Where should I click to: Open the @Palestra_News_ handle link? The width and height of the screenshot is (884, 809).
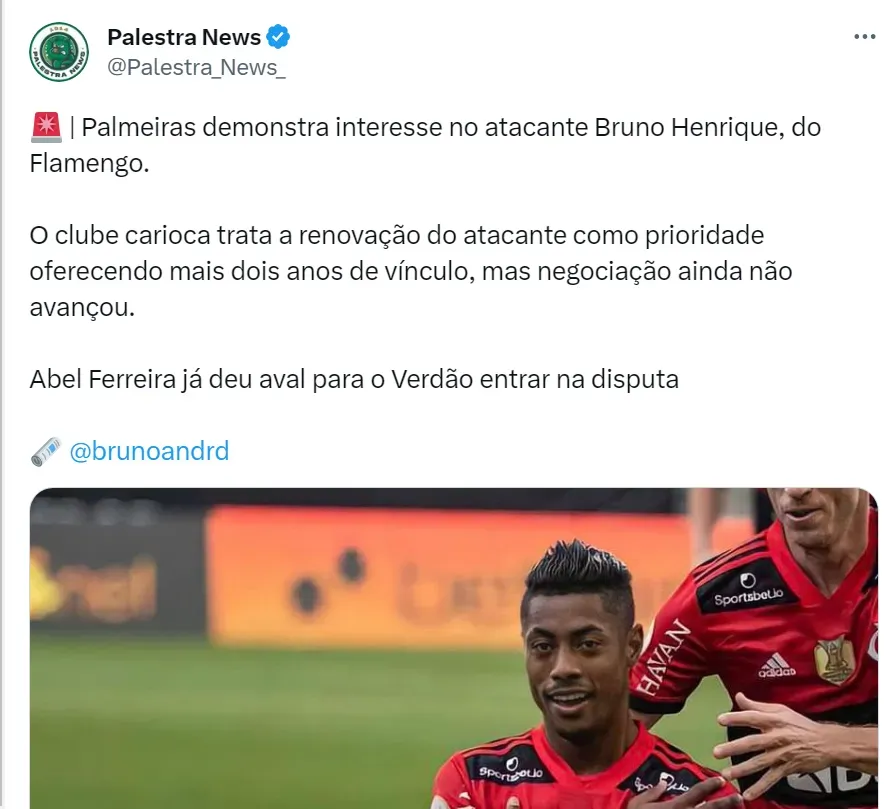[196, 68]
